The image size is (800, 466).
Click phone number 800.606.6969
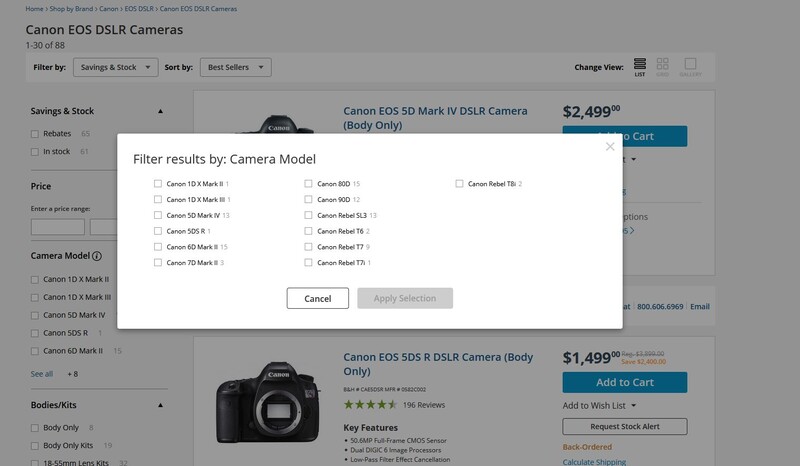660,307
